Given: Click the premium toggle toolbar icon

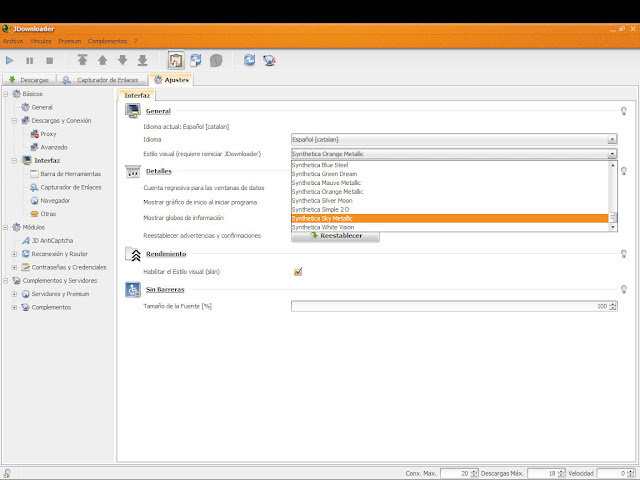Looking at the screenshot, I should 196,60.
